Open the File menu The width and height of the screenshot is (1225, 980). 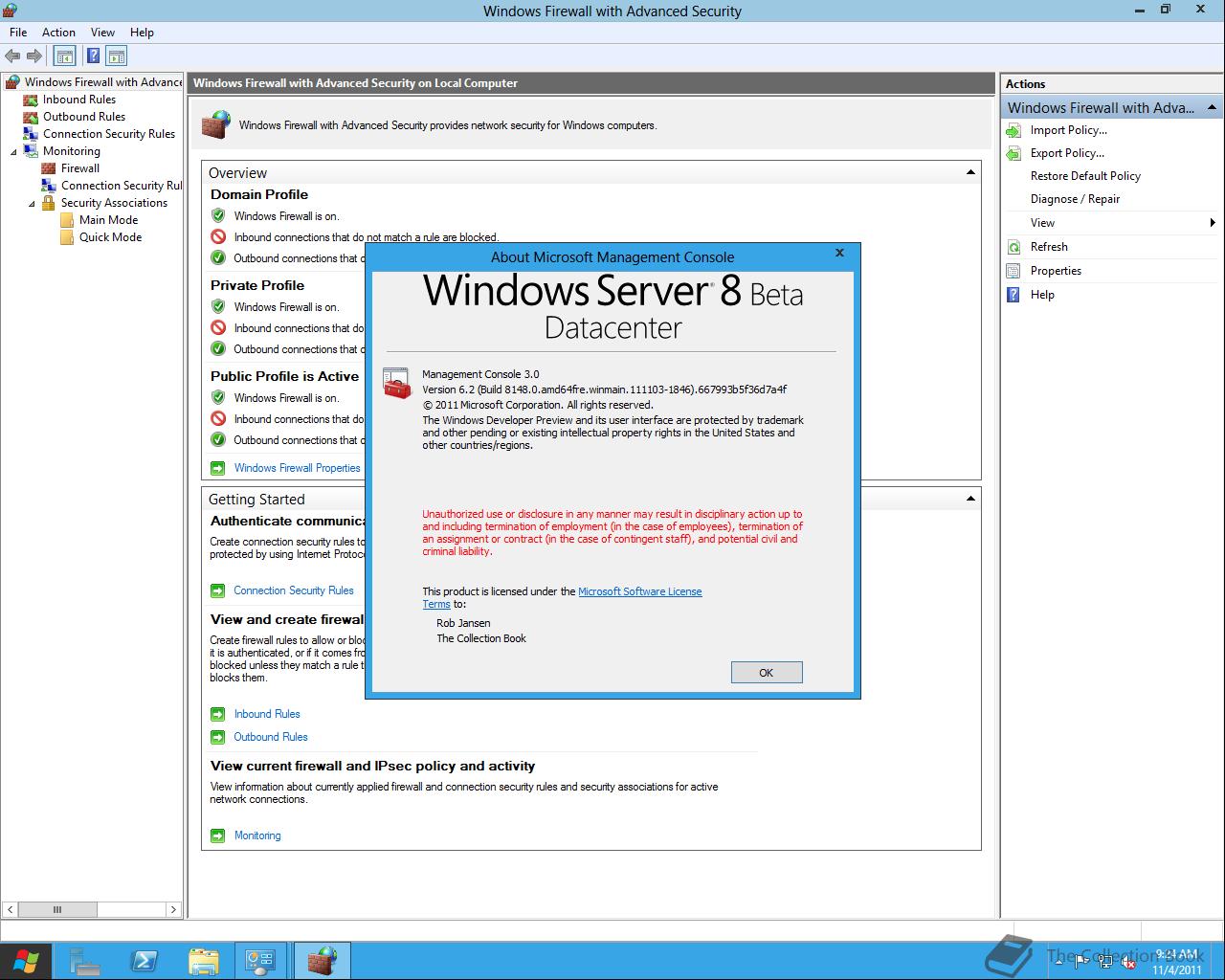pos(18,32)
